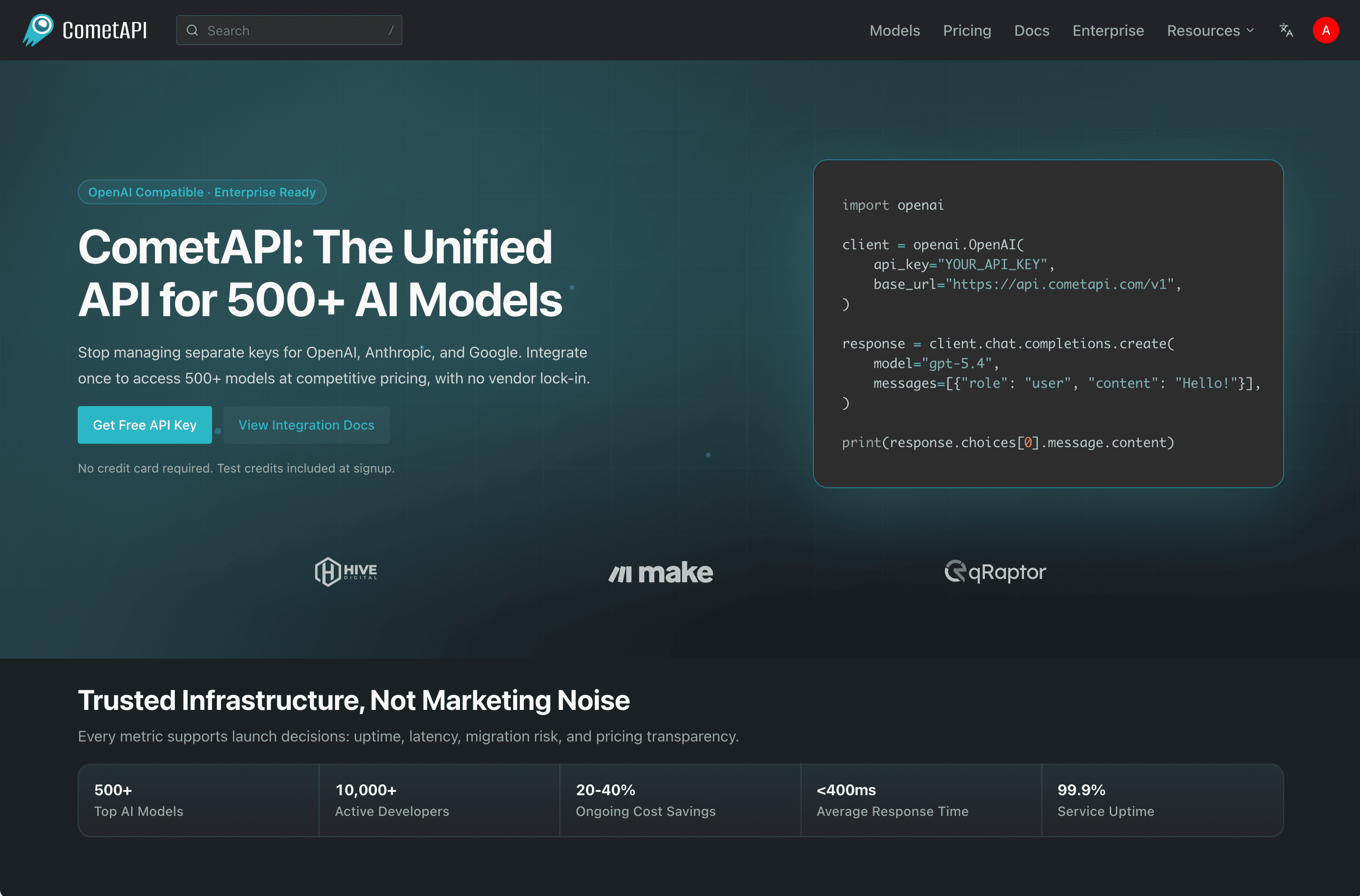The height and width of the screenshot is (896, 1360).
Task: Click the "99.9%" Service Uptime stat
Action: 1162,800
